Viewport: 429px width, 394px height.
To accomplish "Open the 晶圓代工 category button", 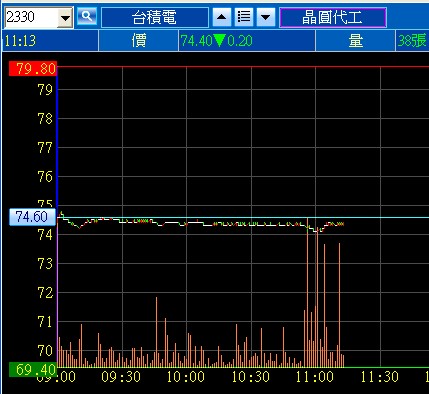I will [x=333, y=17].
